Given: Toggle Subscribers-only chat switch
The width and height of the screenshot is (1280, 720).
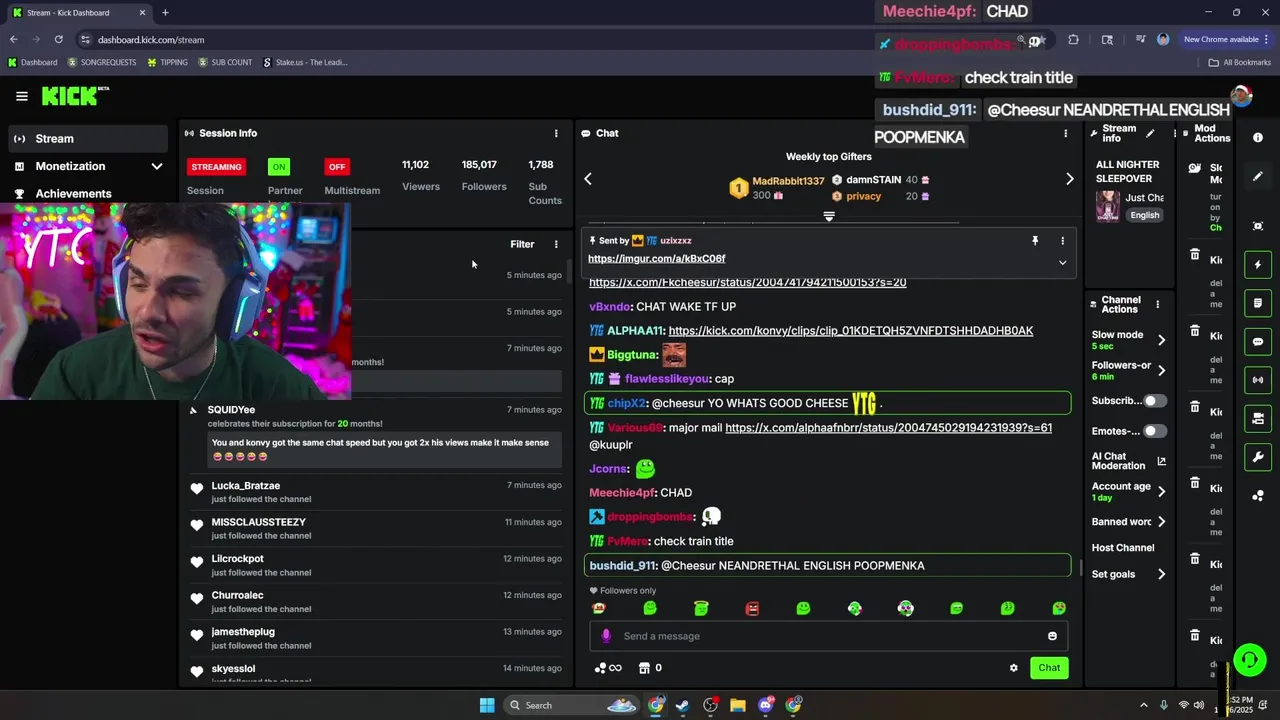Looking at the screenshot, I should pos(1155,401).
